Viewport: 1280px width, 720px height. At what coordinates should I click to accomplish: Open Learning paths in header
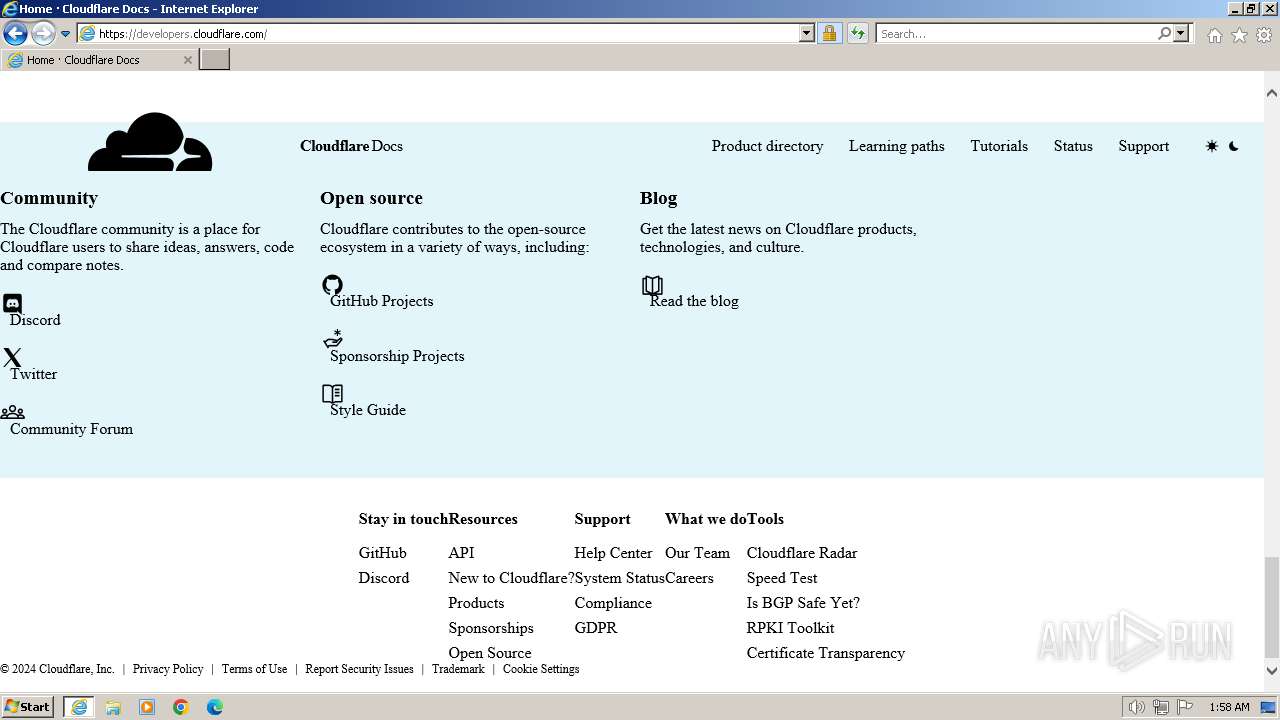tap(896, 146)
